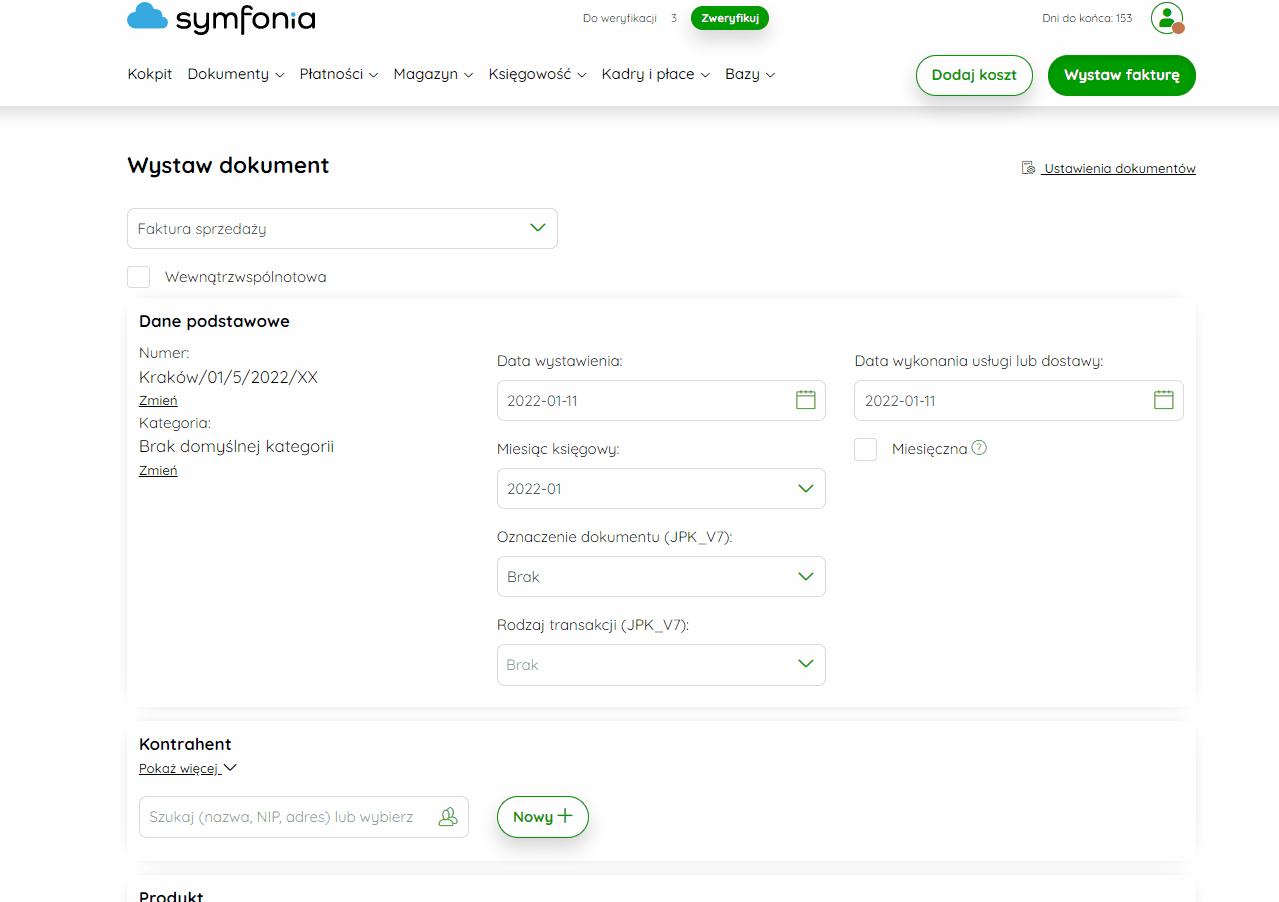Open calendar for Data wykonania usługi

[x=1164, y=400]
